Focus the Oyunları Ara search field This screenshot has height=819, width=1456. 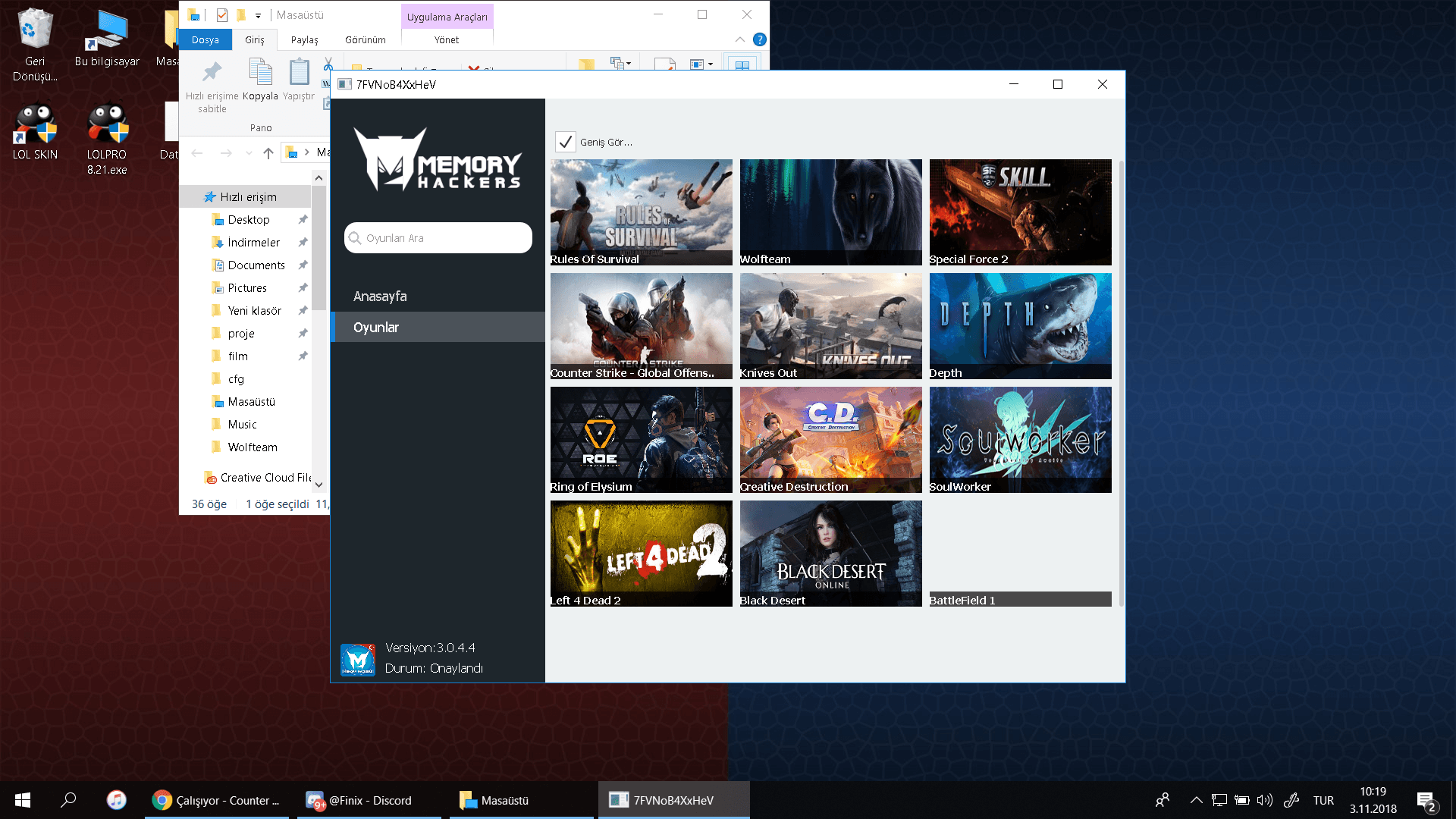click(438, 238)
